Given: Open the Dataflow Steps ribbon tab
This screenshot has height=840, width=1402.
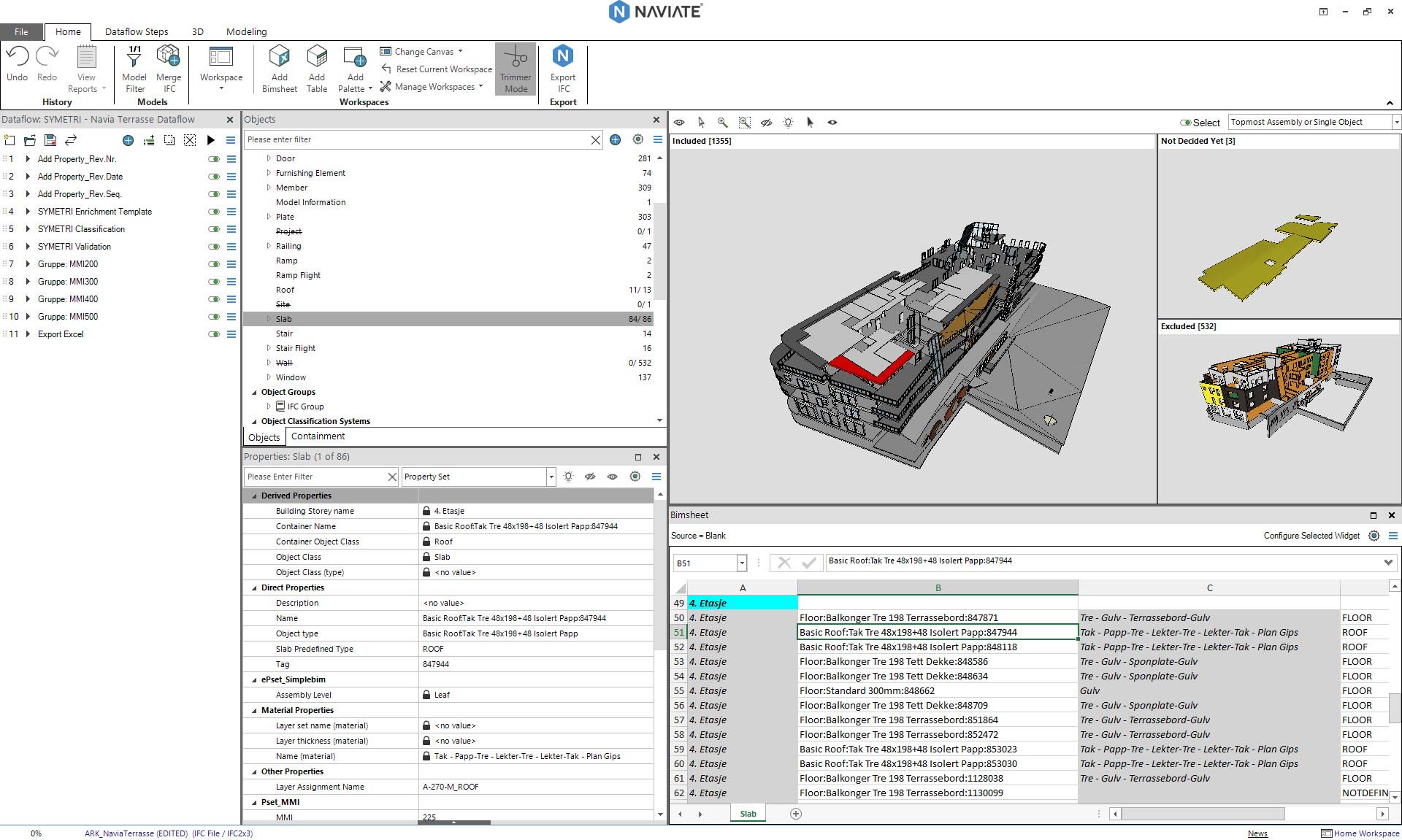Looking at the screenshot, I should coord(137,31).
